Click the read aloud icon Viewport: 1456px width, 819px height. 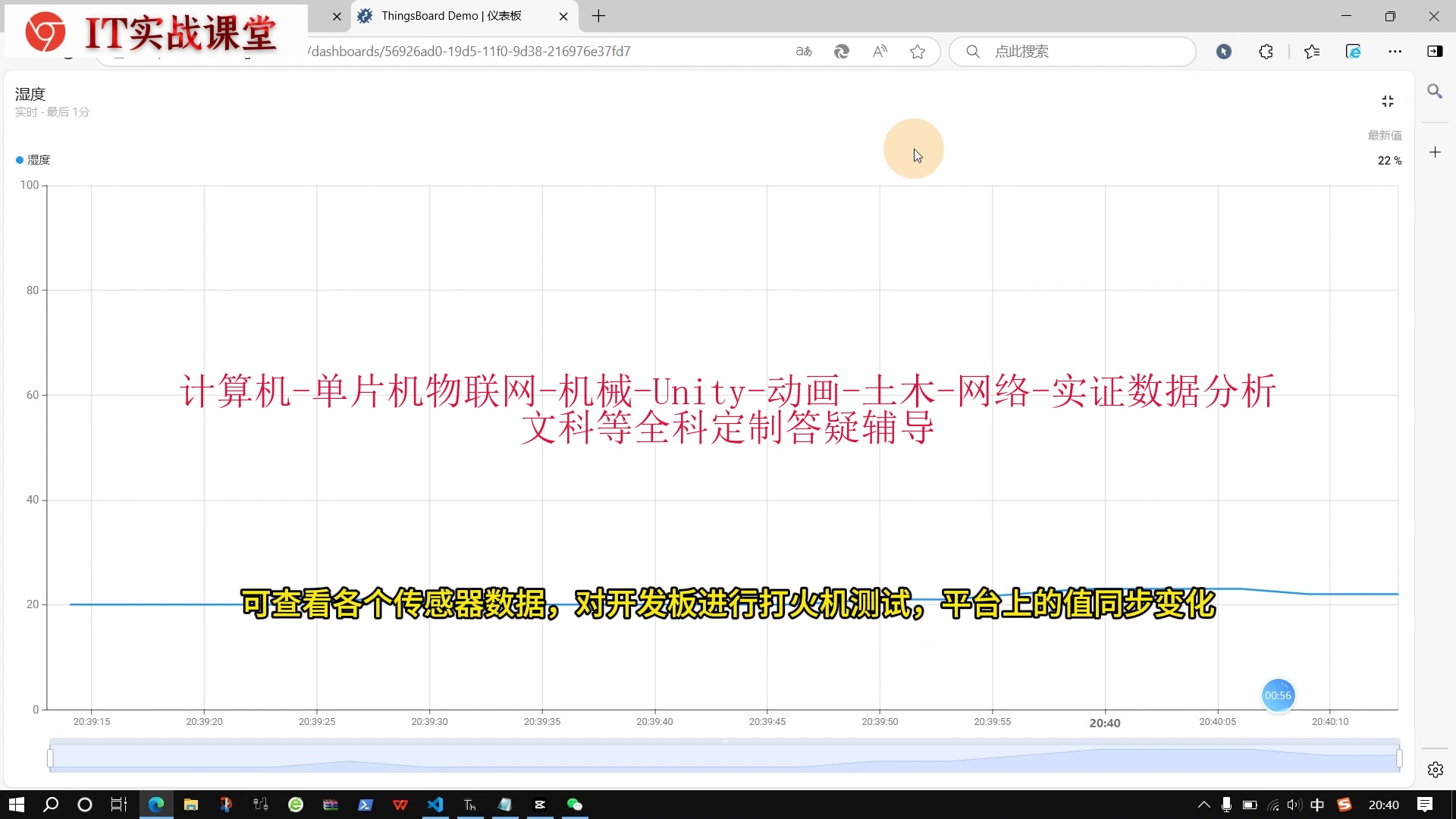tap(880, 52)
